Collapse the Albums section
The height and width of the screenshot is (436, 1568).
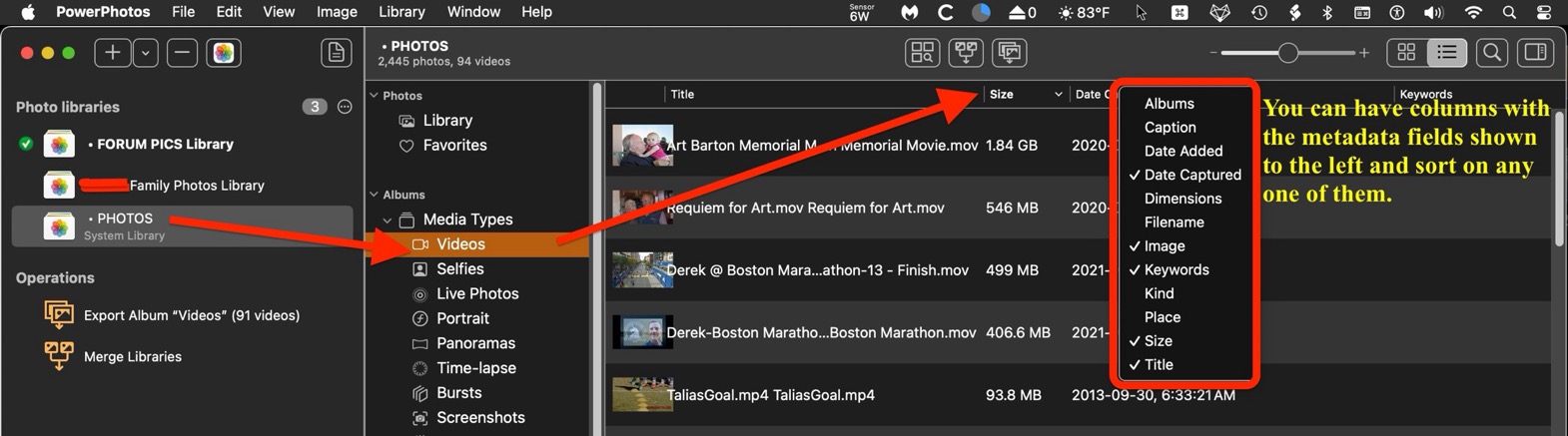(x=375, y=195)
